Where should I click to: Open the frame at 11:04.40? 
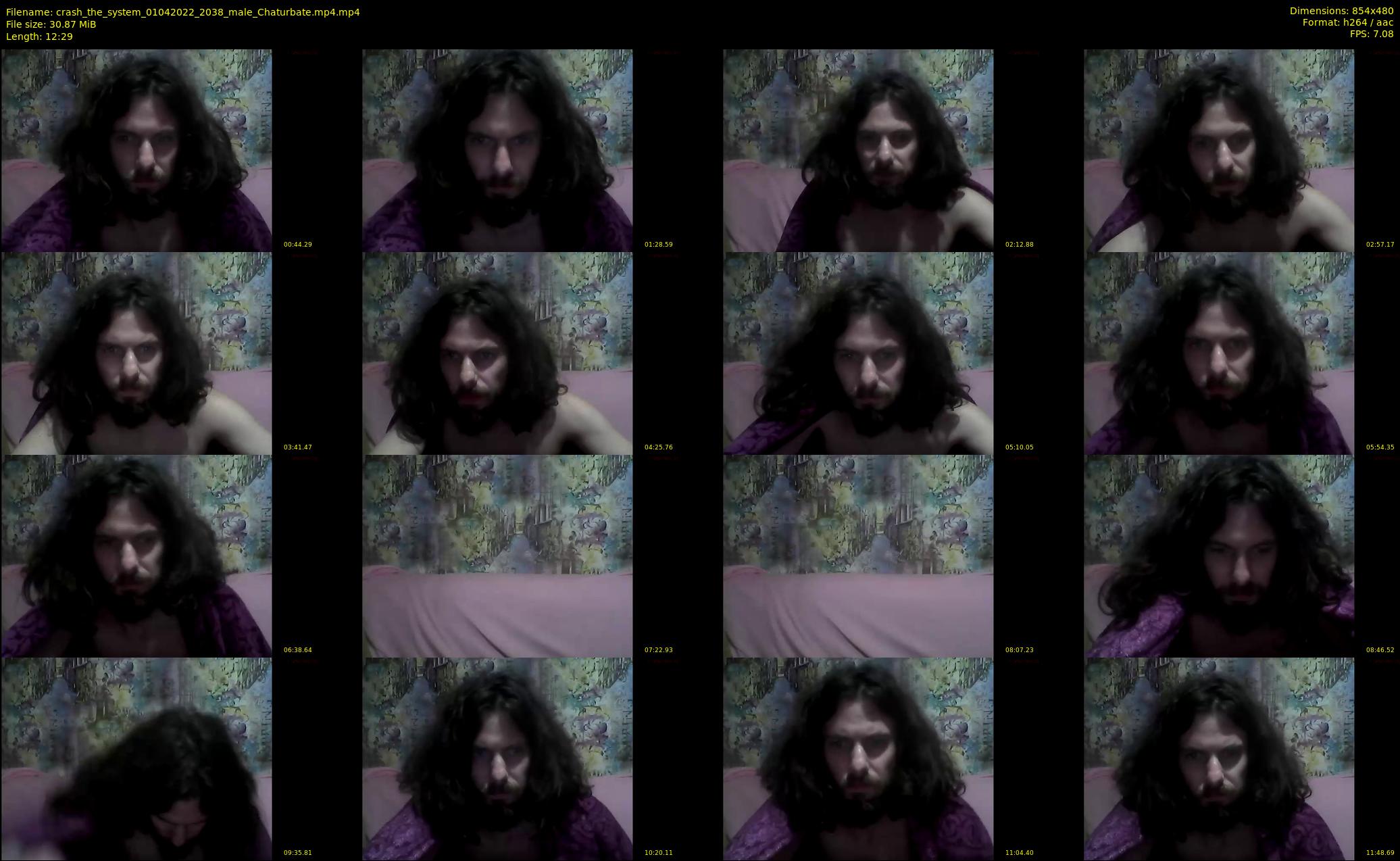click(x=858, y=758)
